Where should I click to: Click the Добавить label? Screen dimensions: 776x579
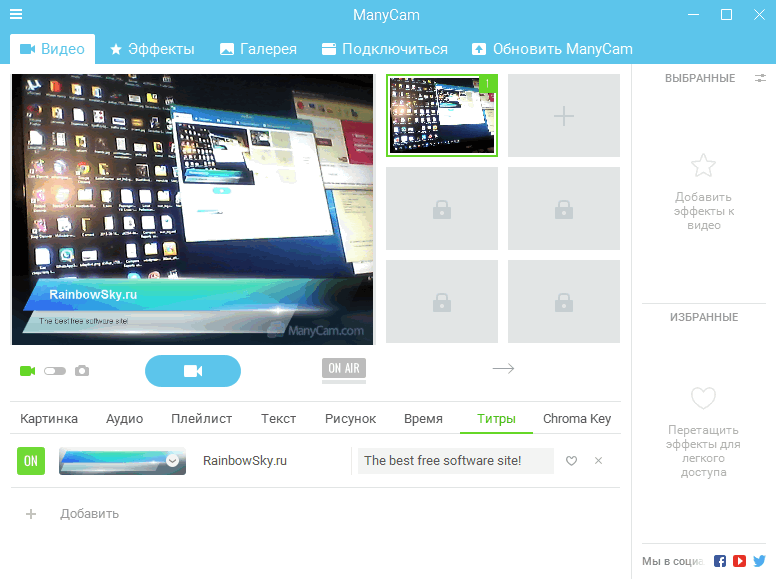click(90, 514)
